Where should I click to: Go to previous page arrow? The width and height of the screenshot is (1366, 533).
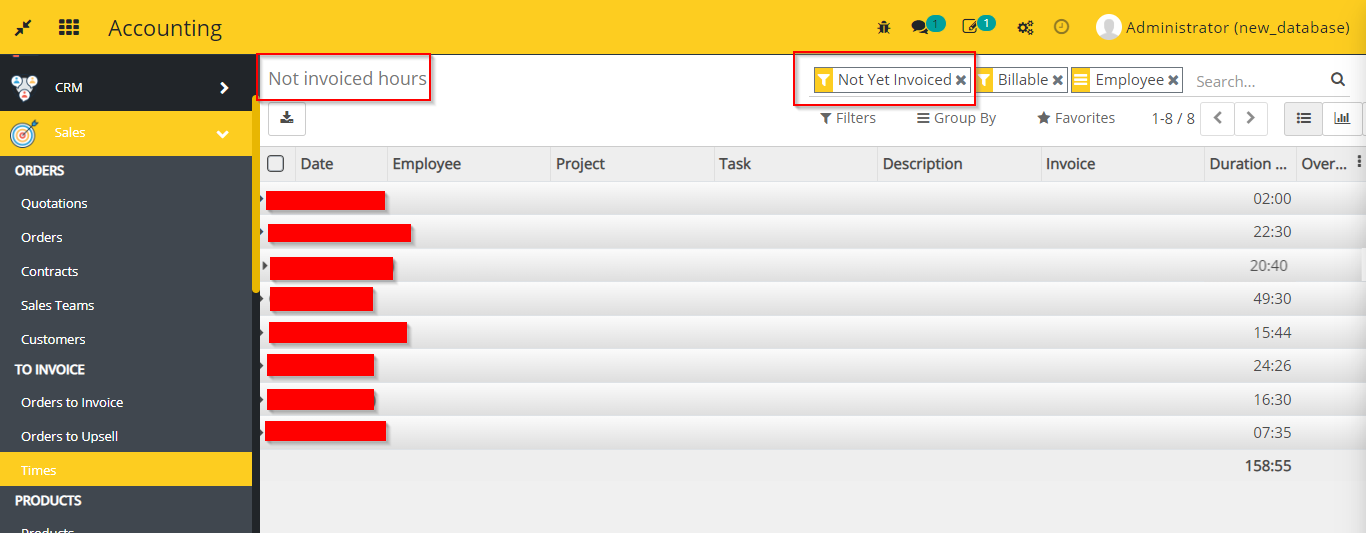[x=1217, y=118]
